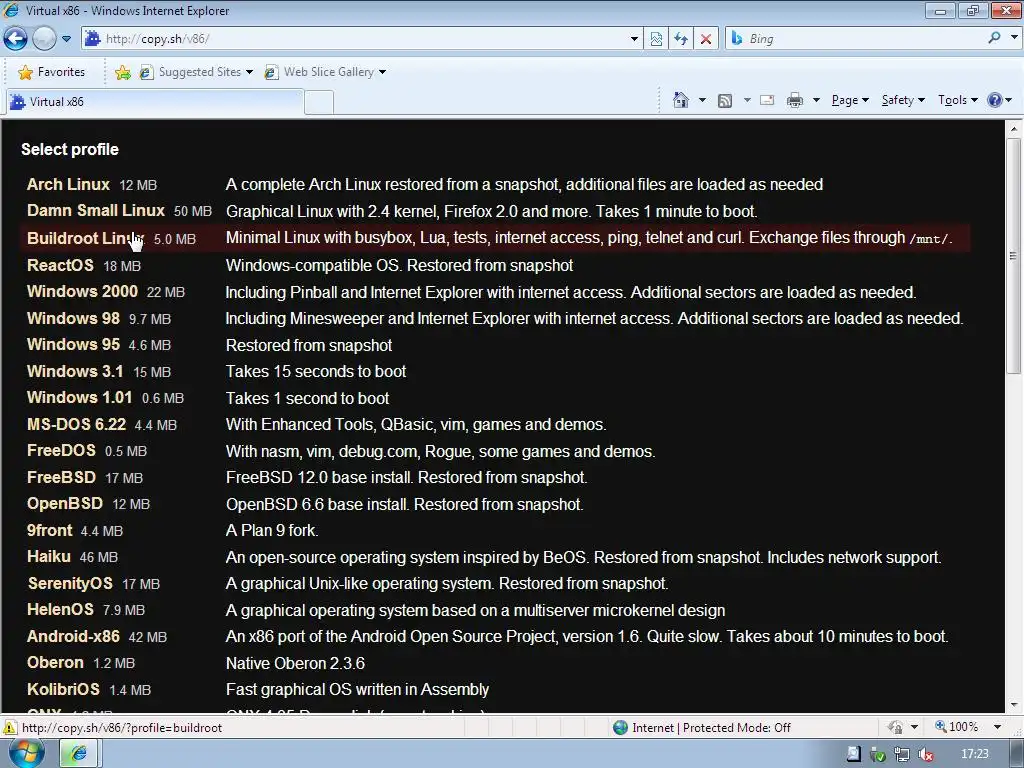Image resolution: width=1024 pixels, height=768 pixels.
Task: Open the Damn Small Linux profile
Action: (95, 211)
